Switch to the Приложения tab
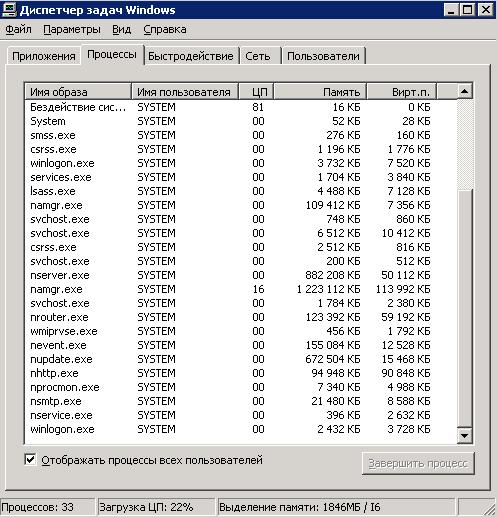Viewport: 498px width, 517px height. (x=44, y=56)
